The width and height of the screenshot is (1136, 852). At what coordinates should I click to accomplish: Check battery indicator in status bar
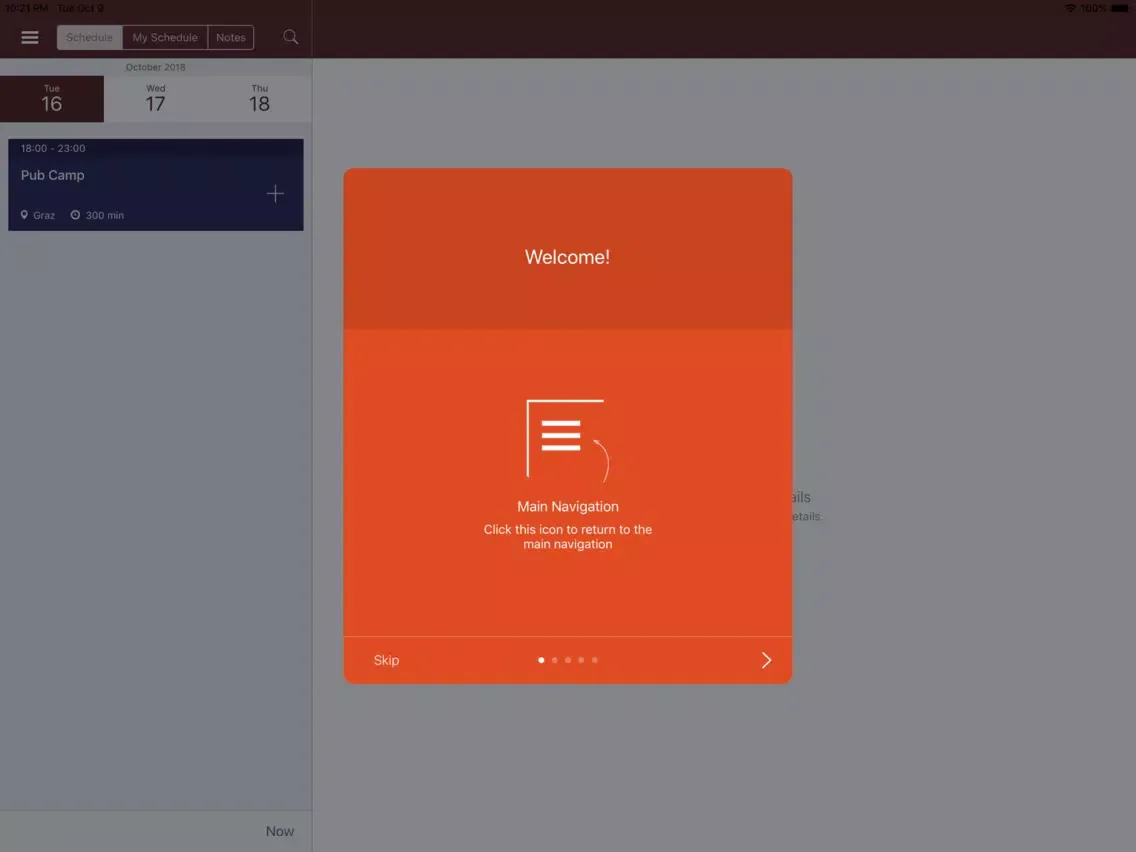[x=1120, y=8]
